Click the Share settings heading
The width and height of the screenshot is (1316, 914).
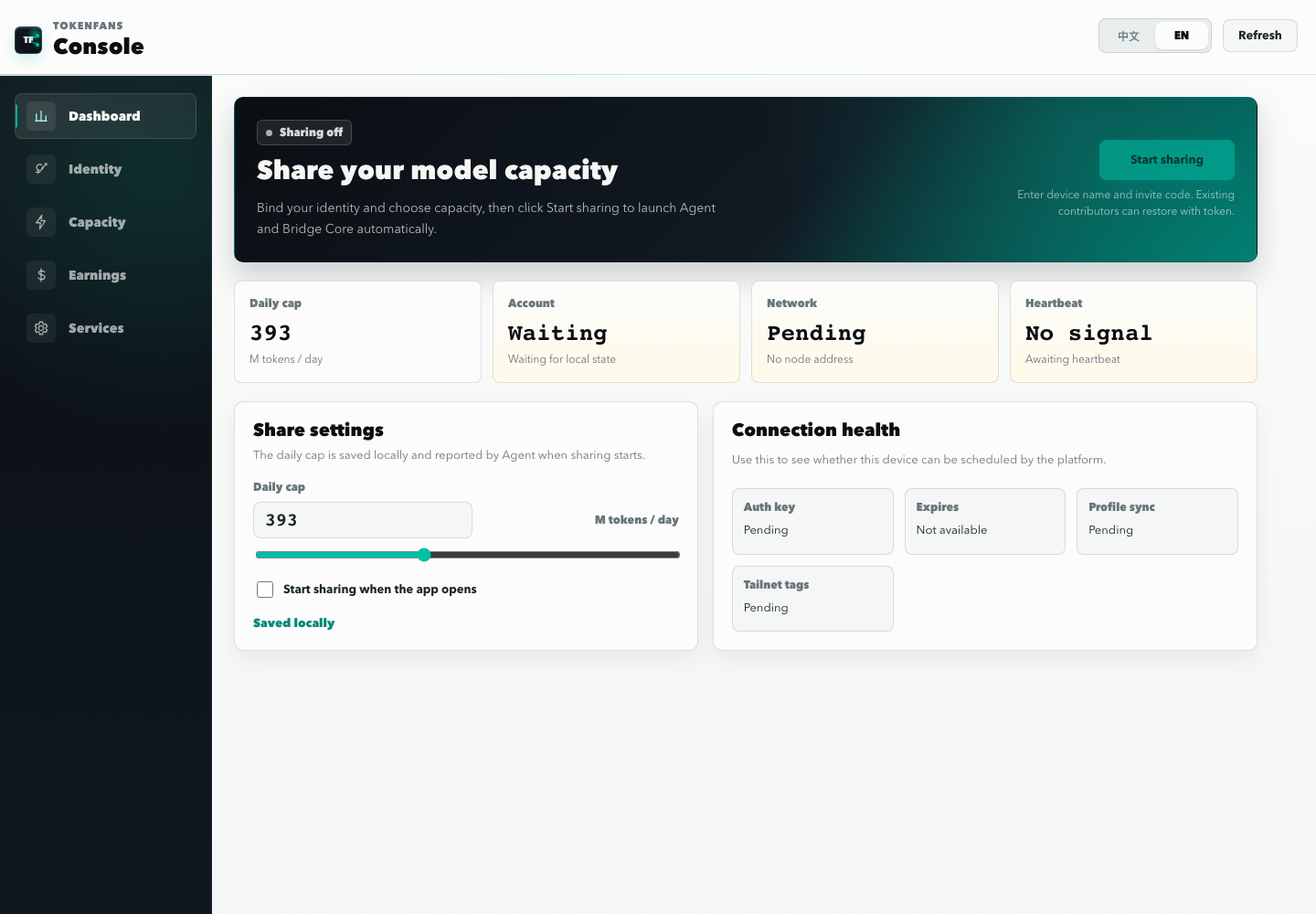pos(318,430)
